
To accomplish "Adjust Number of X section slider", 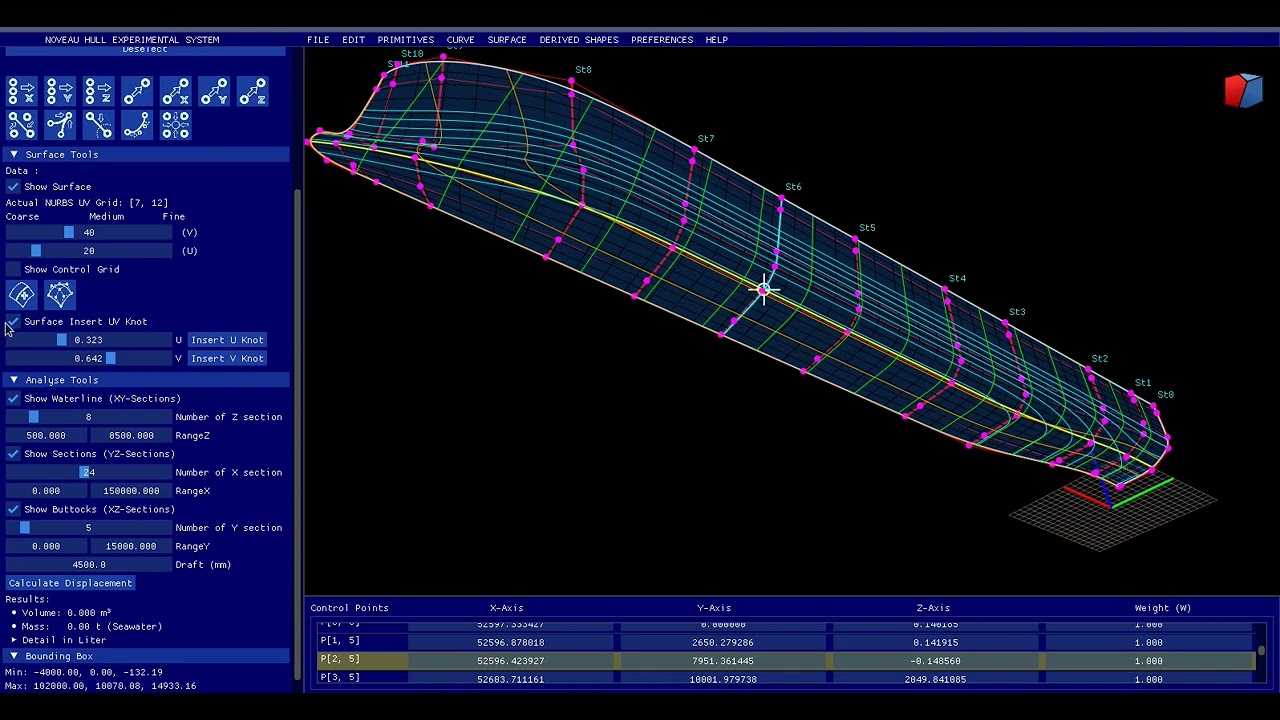I will (89, 473).
